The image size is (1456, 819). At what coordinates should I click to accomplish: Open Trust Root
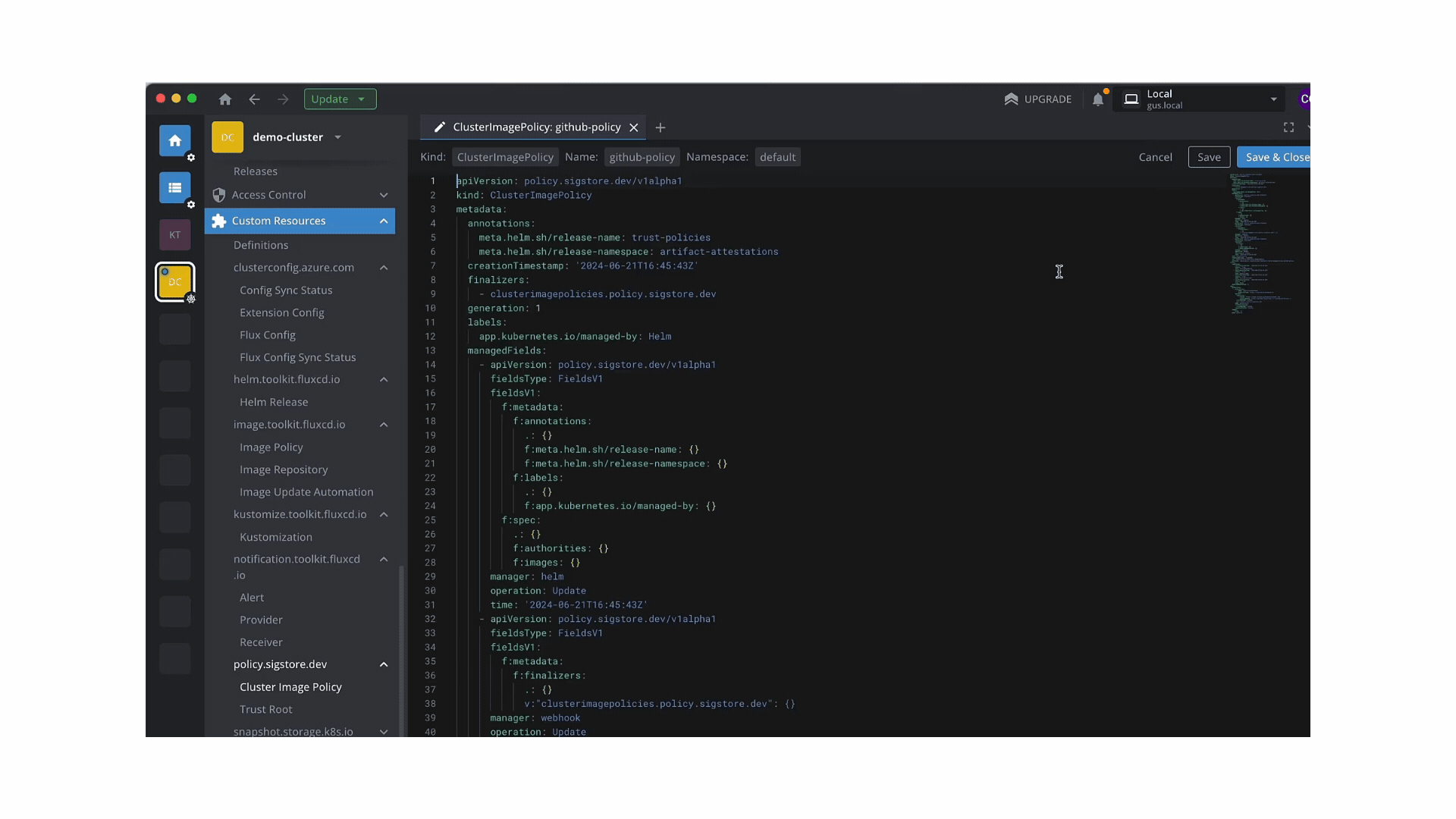pyautogui.click(x=266, y=709)
